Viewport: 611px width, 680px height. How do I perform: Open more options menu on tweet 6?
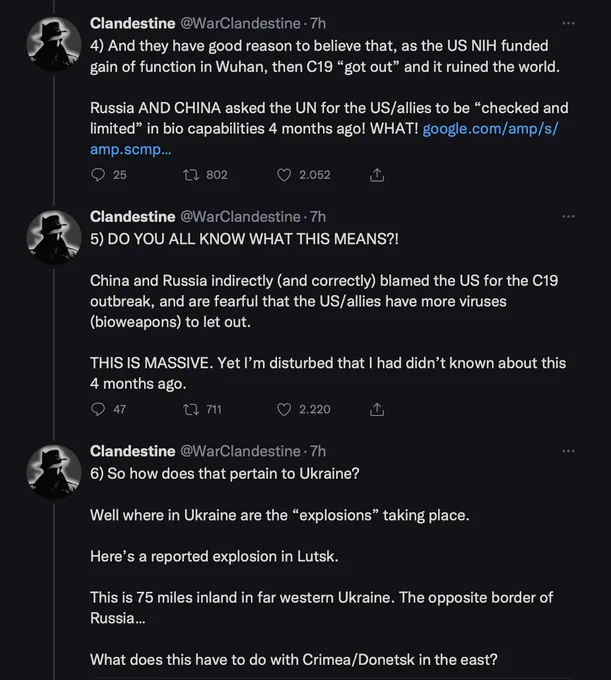[x=568, y=451]
